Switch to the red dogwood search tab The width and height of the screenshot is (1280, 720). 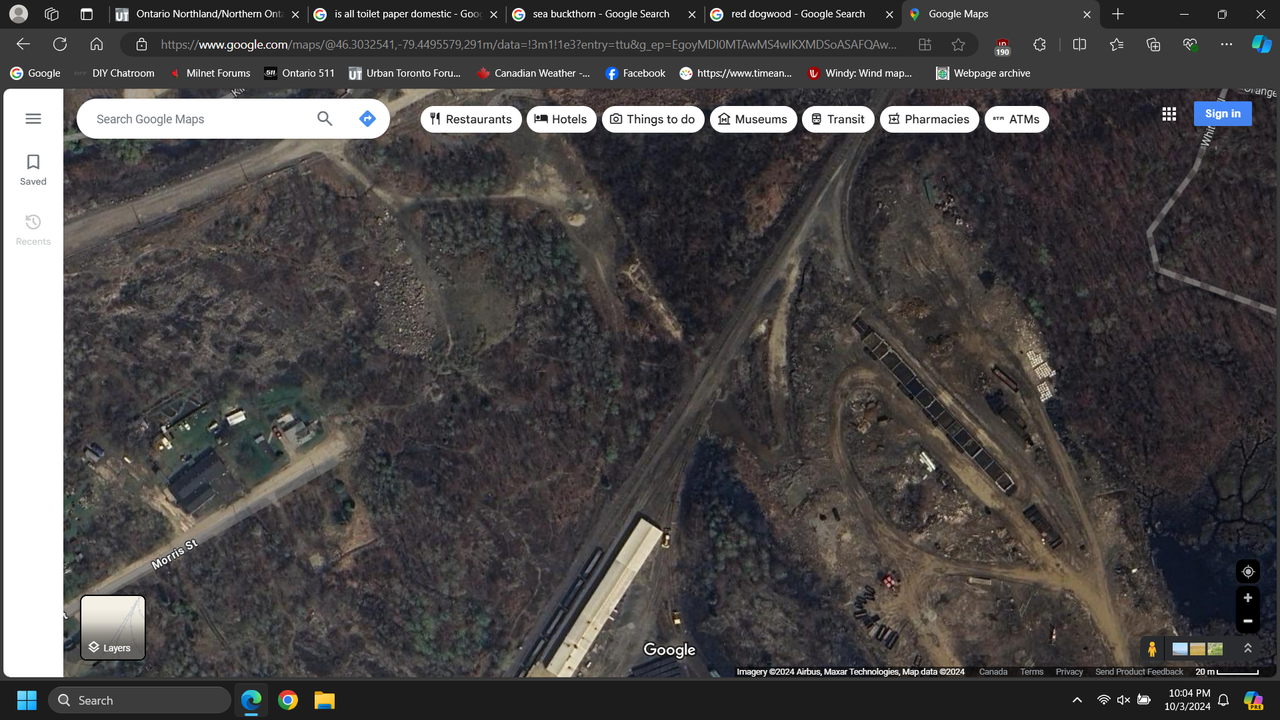pos(797,14)
